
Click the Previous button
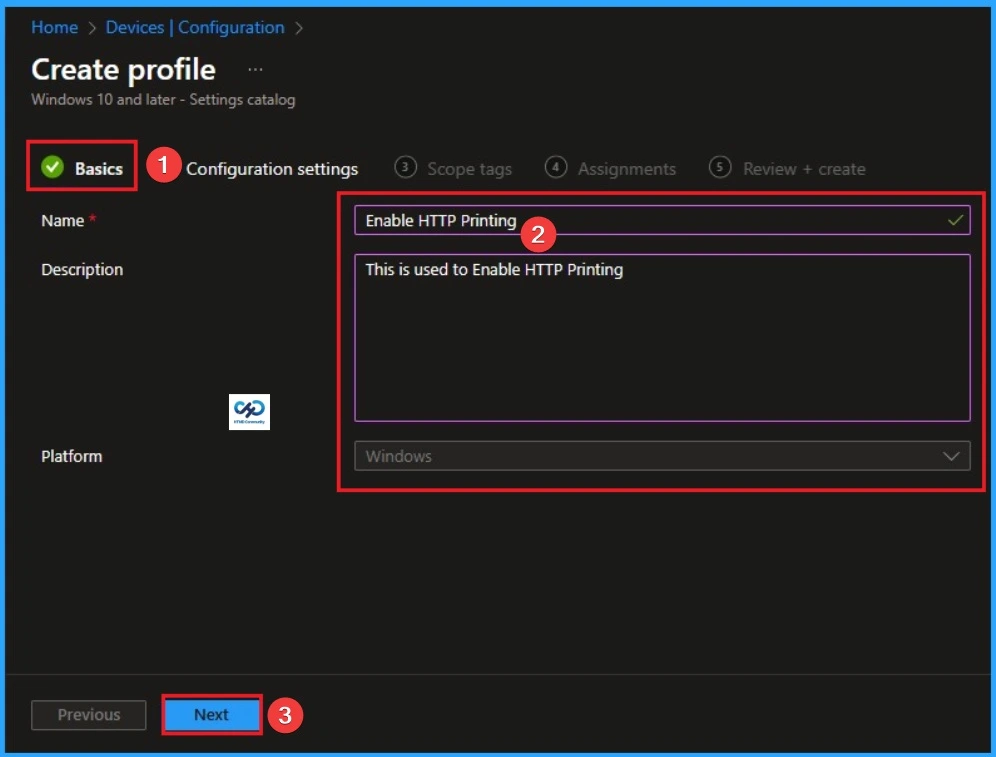click(x=88, y=714)
